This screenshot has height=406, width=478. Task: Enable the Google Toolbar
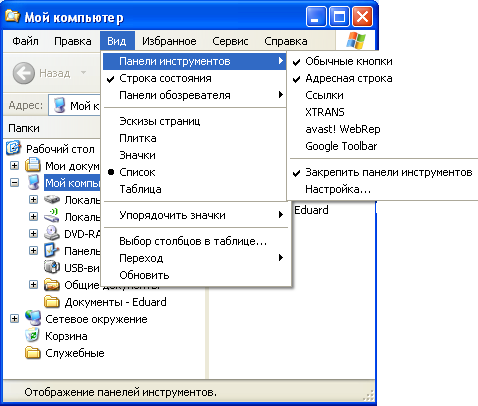tap(382, 146)
